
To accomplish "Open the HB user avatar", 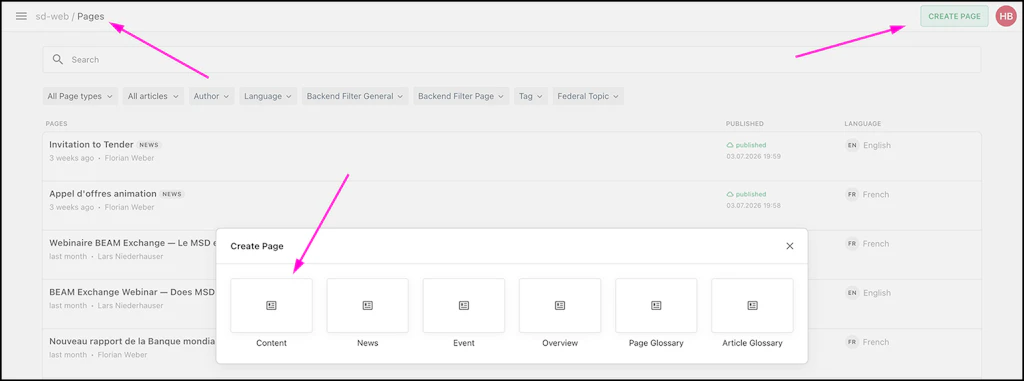I will [1006, 16].
